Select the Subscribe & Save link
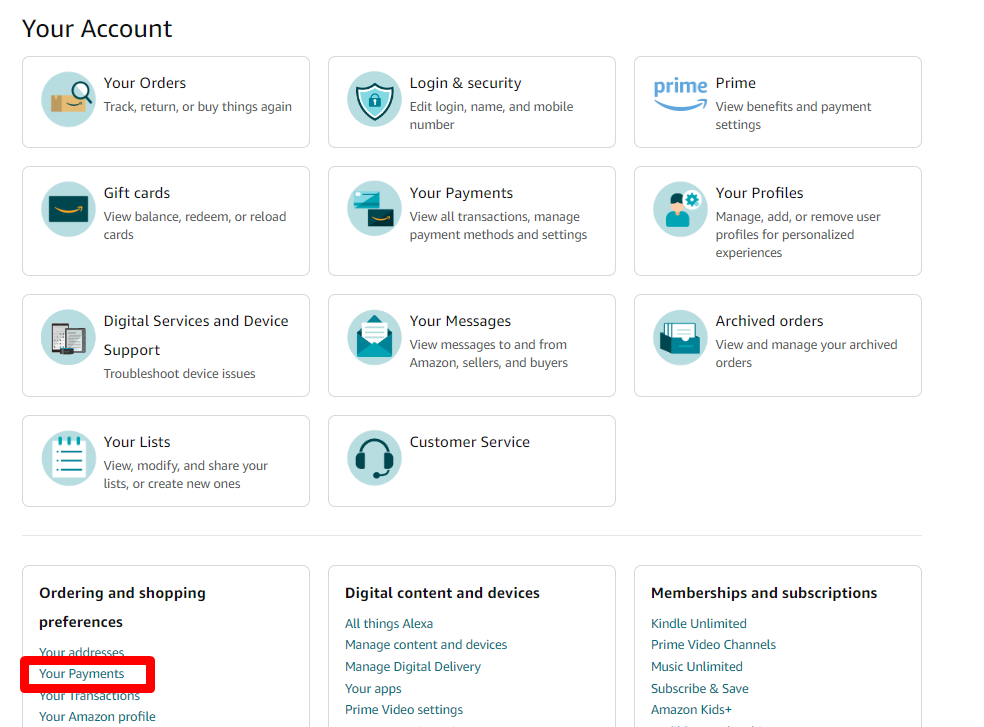984x727 pixels. [700, 689]
